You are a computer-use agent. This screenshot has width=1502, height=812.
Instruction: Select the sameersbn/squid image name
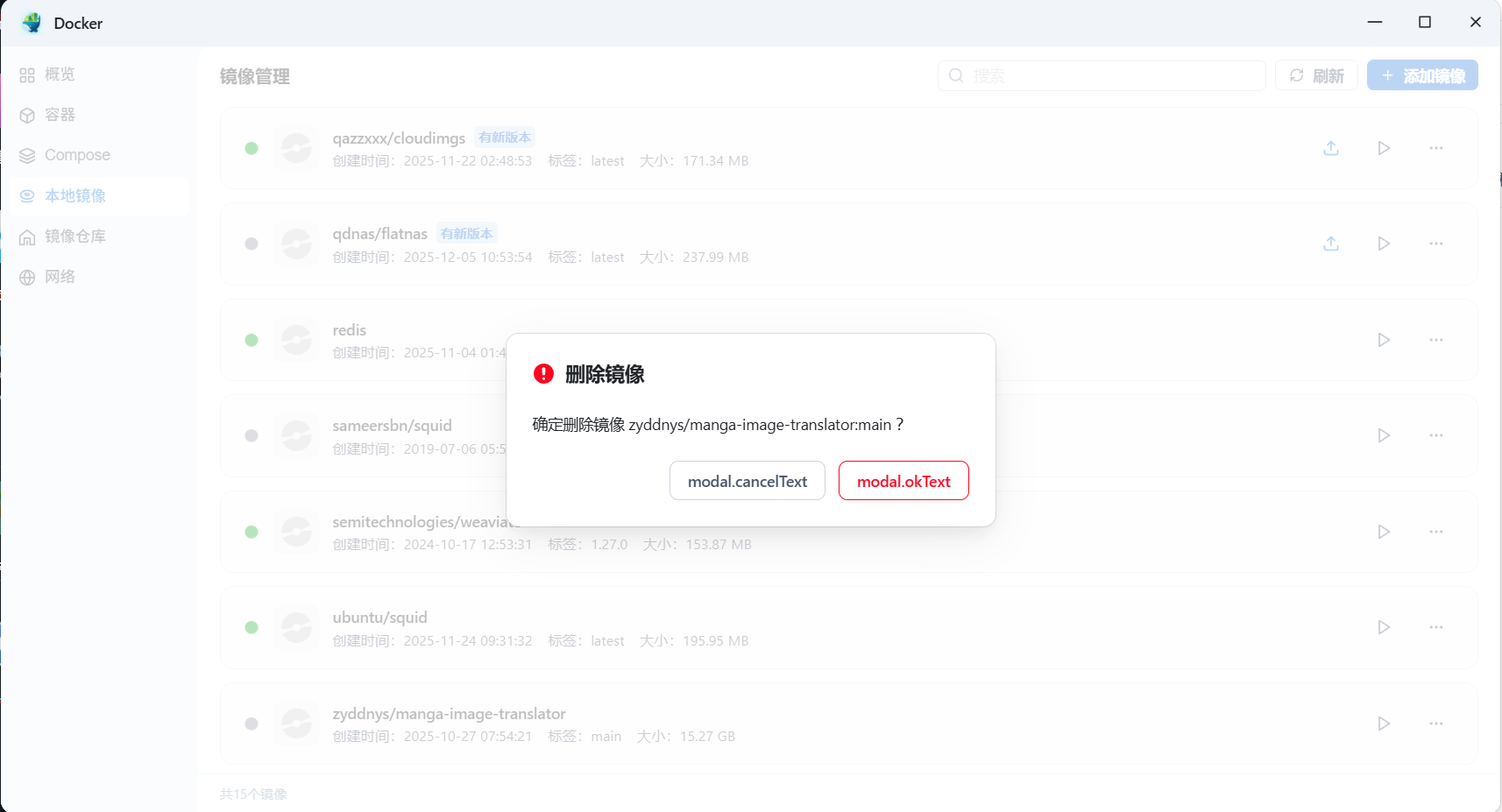tap(392, 426)
